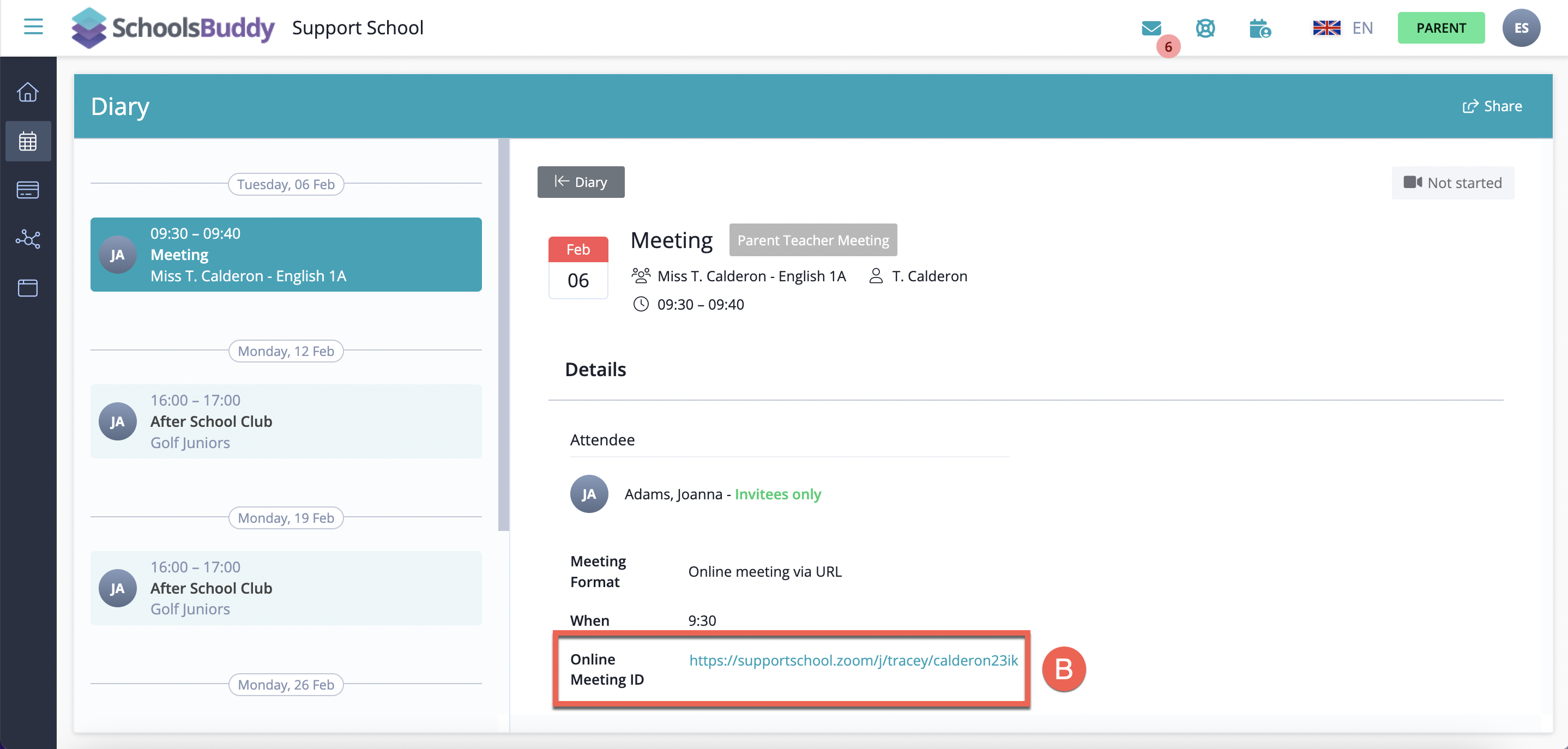Click the Share button in Diary header

(1492, 106)
